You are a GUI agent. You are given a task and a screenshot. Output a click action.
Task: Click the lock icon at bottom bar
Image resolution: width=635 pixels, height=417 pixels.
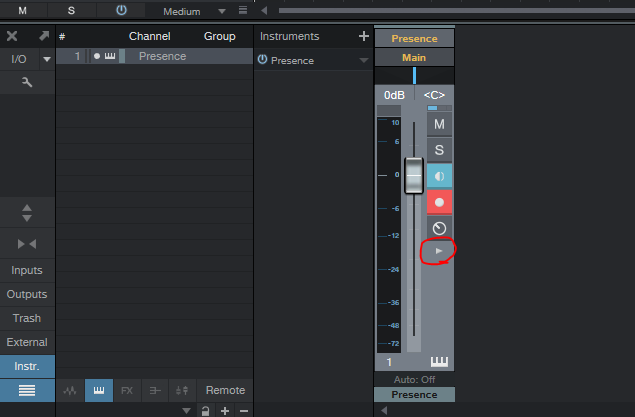point(205,411)
